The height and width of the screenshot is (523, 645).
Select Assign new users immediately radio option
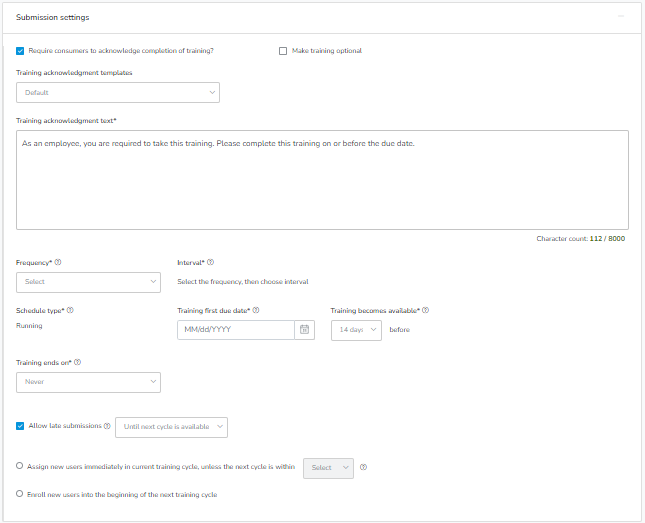[19, 466]
